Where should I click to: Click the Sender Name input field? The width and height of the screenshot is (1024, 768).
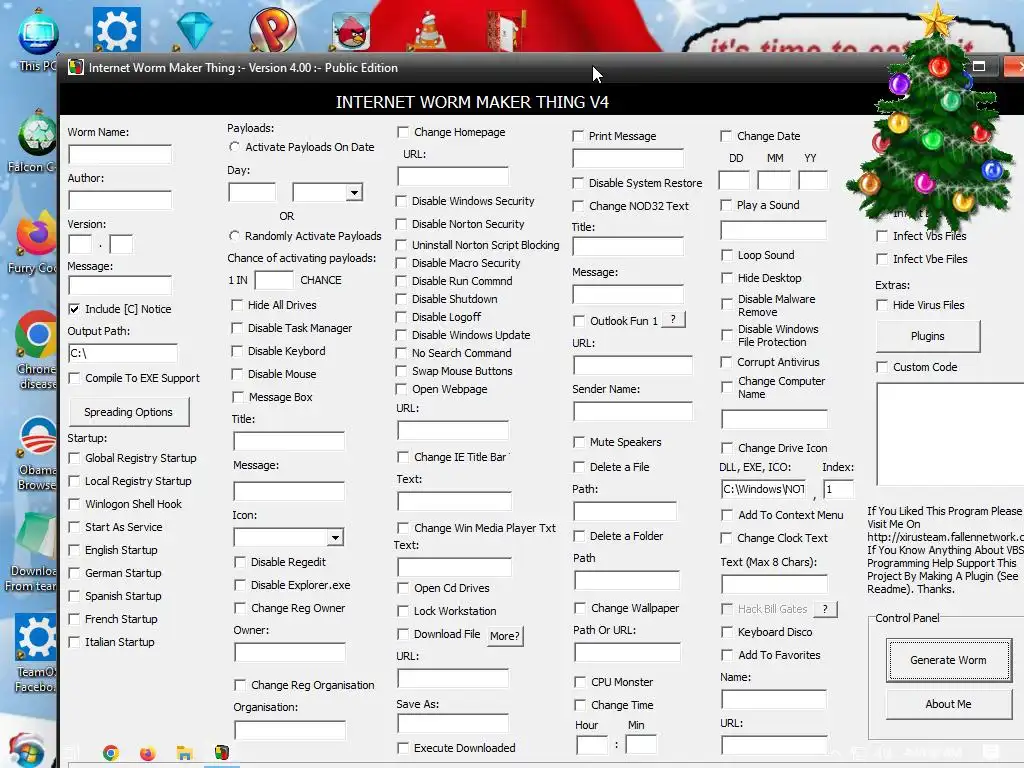coord(633,411)
